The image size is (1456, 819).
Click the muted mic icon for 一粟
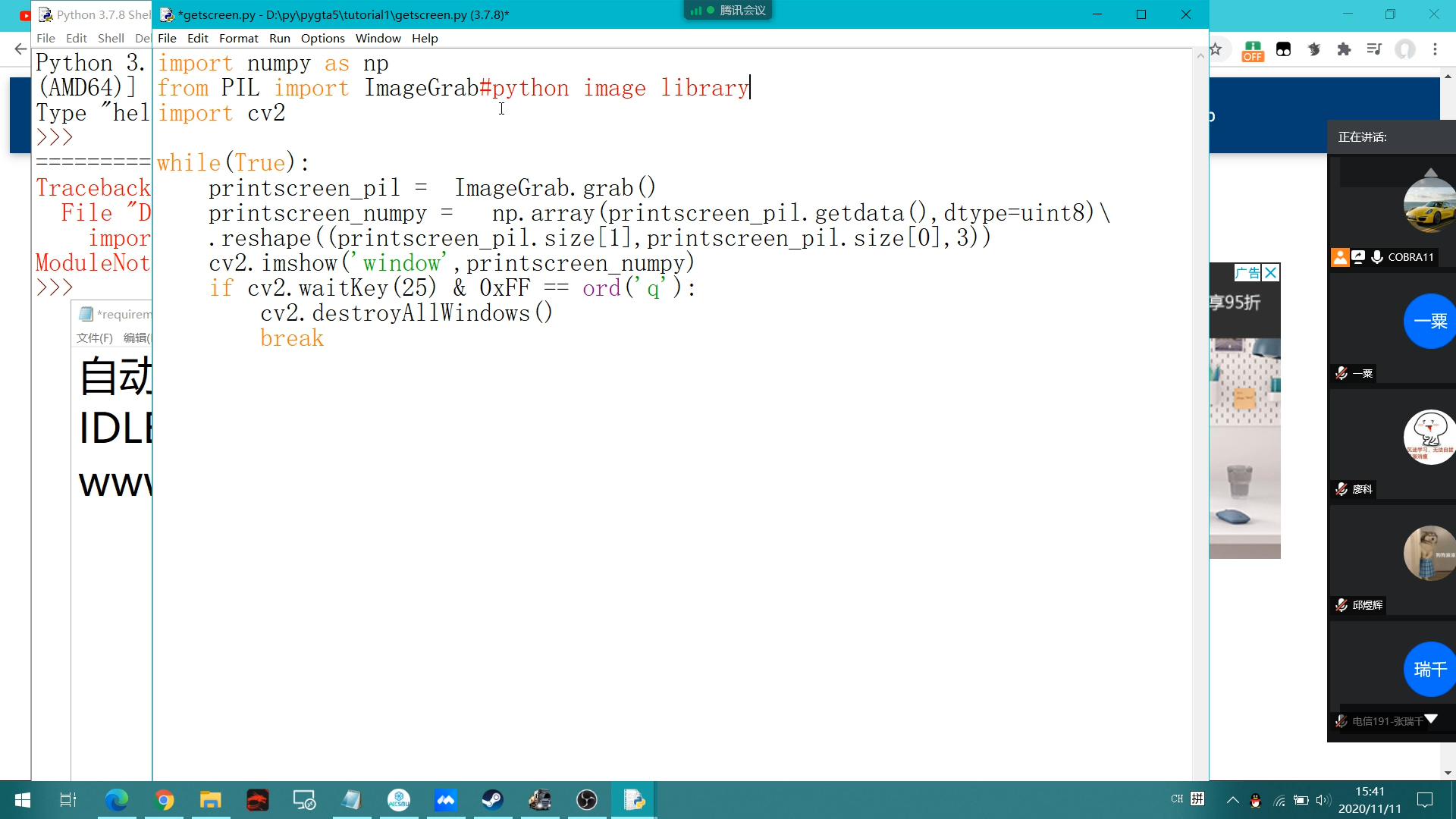click(x=1341, y=373)
